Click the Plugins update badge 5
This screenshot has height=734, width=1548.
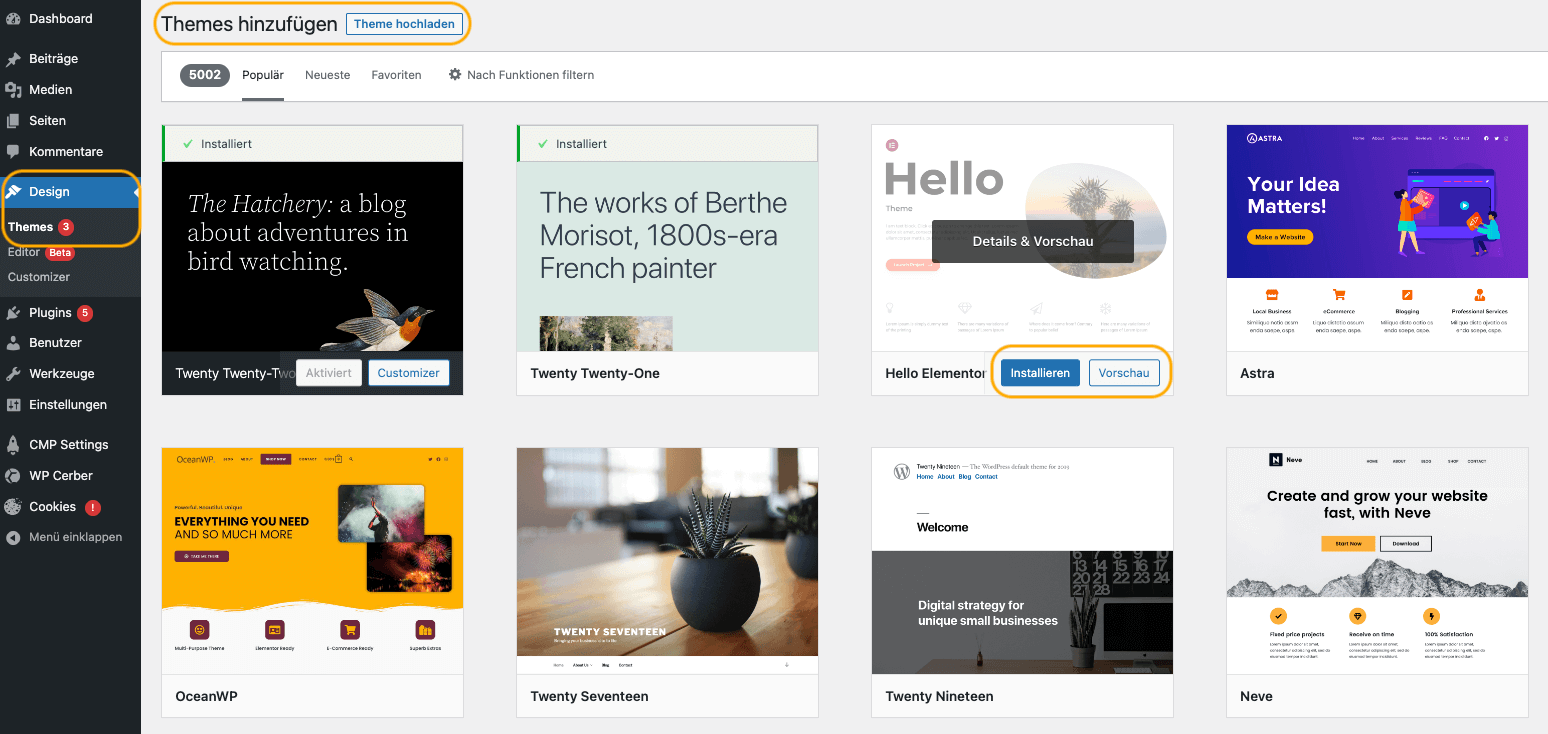[x=85, y=313]
